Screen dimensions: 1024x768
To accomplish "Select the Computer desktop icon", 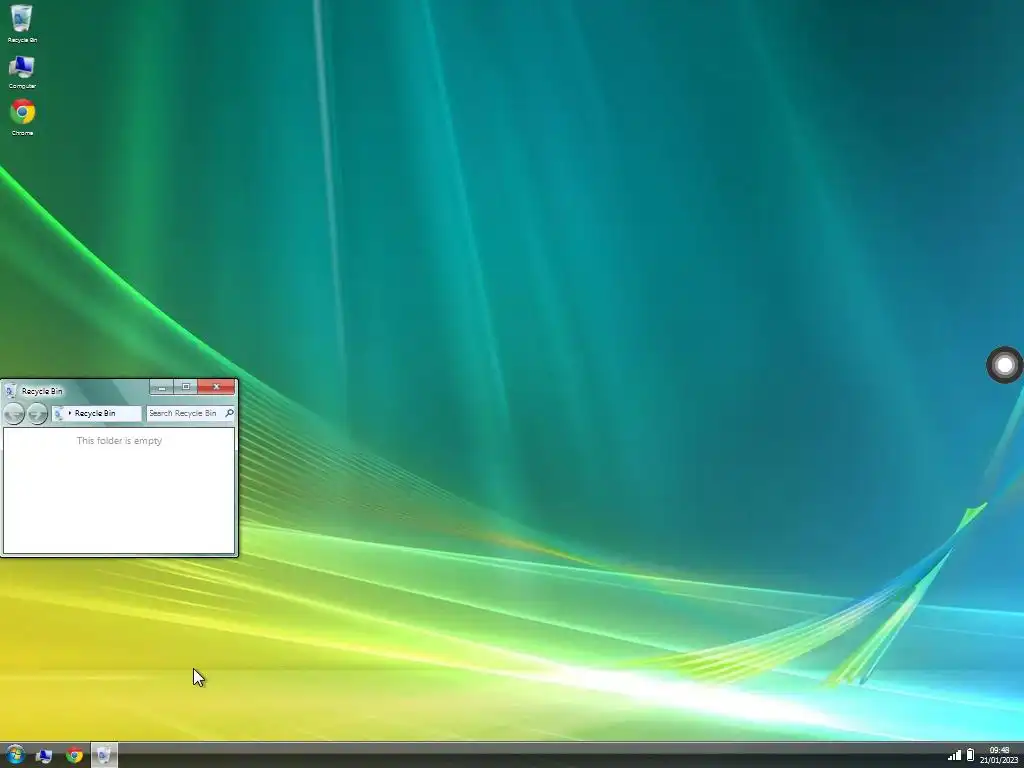I will point(22,72).
